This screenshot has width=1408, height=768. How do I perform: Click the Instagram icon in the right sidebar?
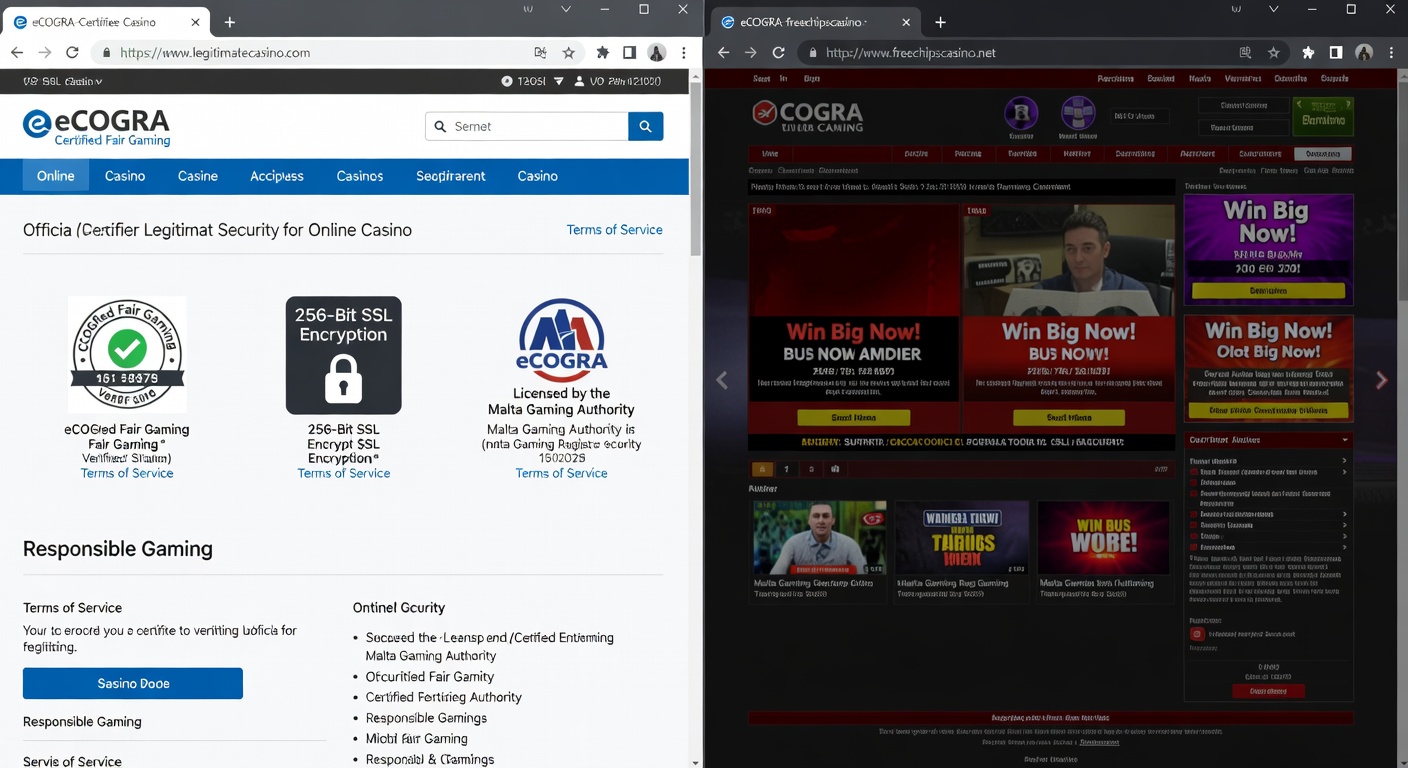1196,633
